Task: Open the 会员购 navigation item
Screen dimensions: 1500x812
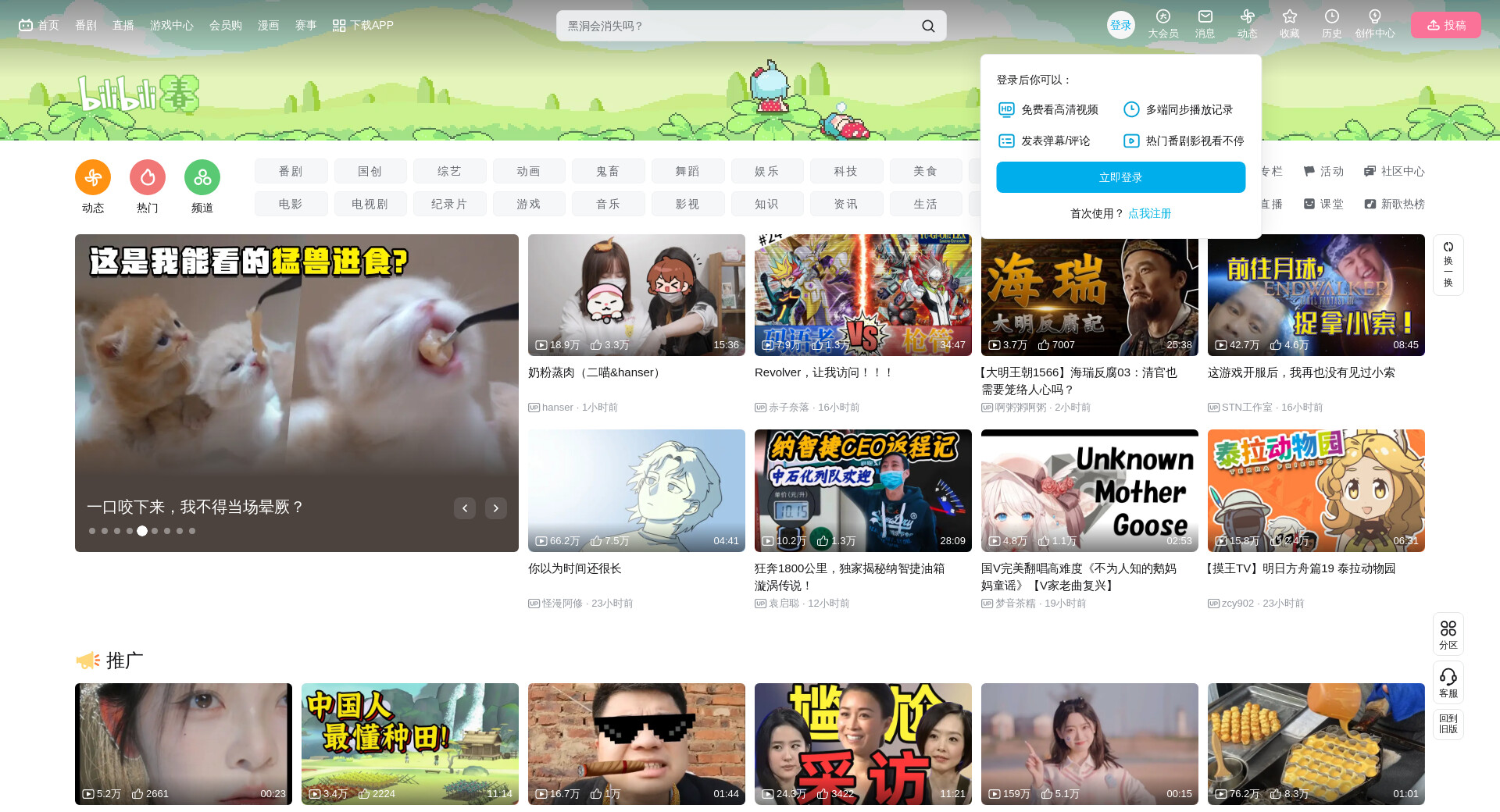Action: [x=226, y=25]
